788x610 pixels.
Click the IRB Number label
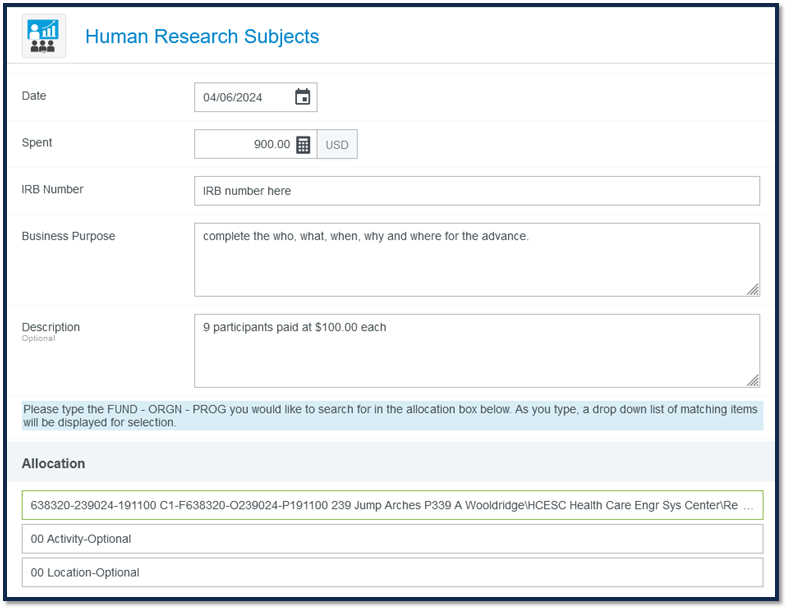[x=52, y=189]
